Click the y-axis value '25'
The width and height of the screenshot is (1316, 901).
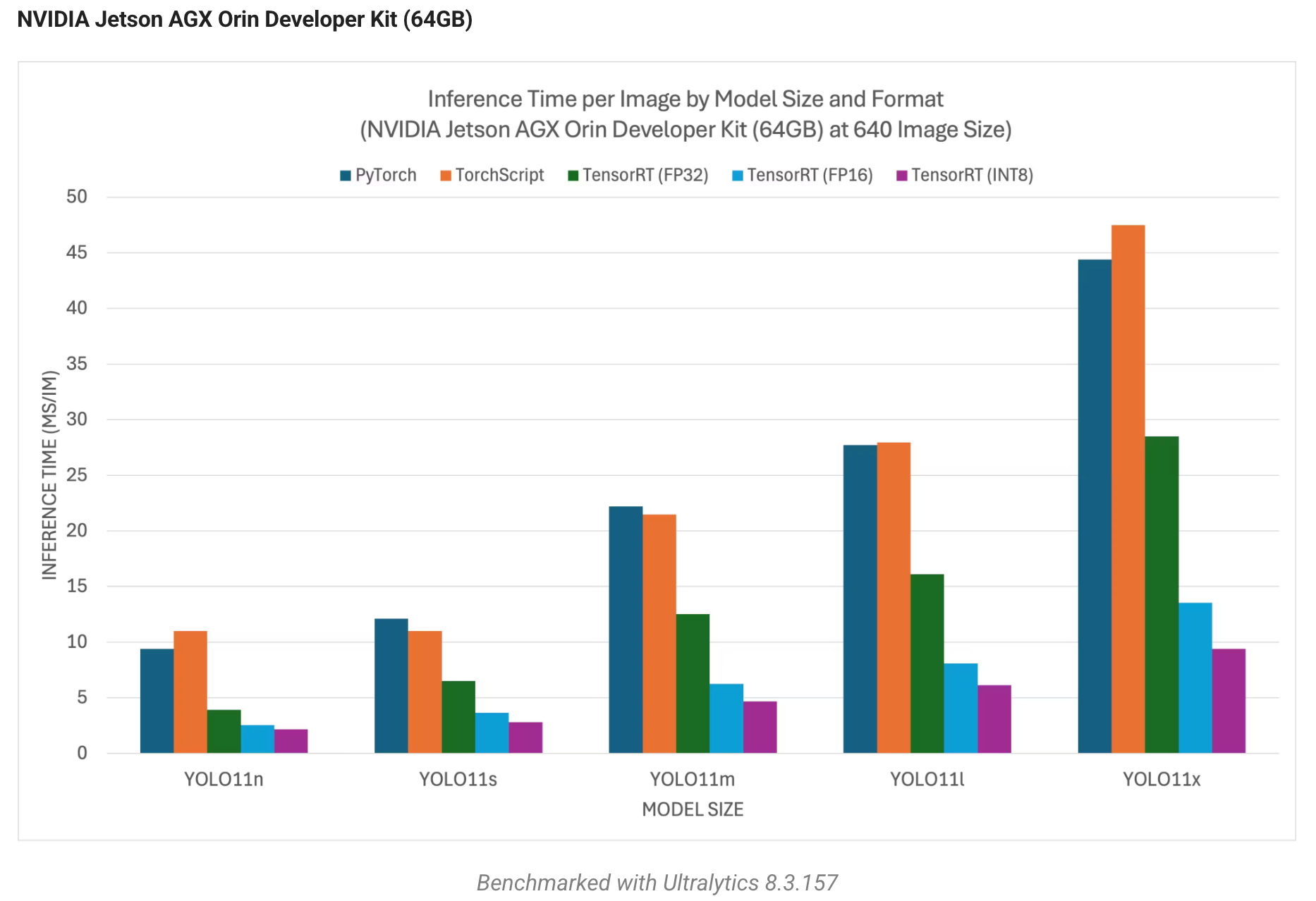point(77,475)
